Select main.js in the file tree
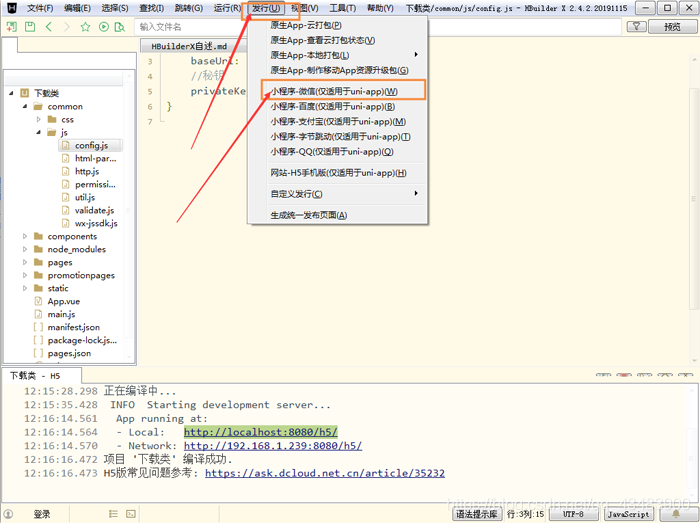This screenshot has width=700, height=523. [x=61, y=314]
